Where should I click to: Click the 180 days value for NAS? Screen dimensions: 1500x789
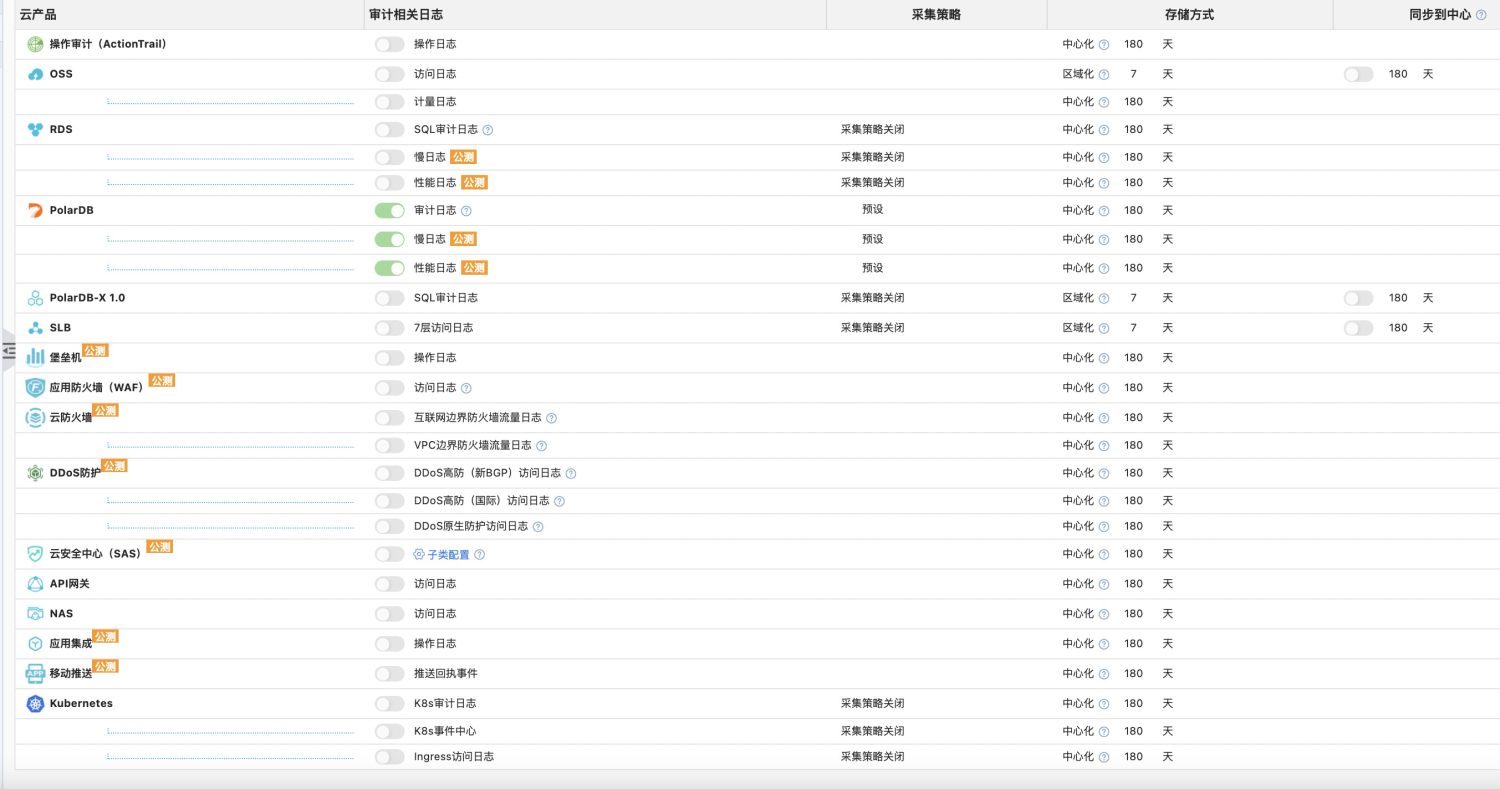point(1133,614)
